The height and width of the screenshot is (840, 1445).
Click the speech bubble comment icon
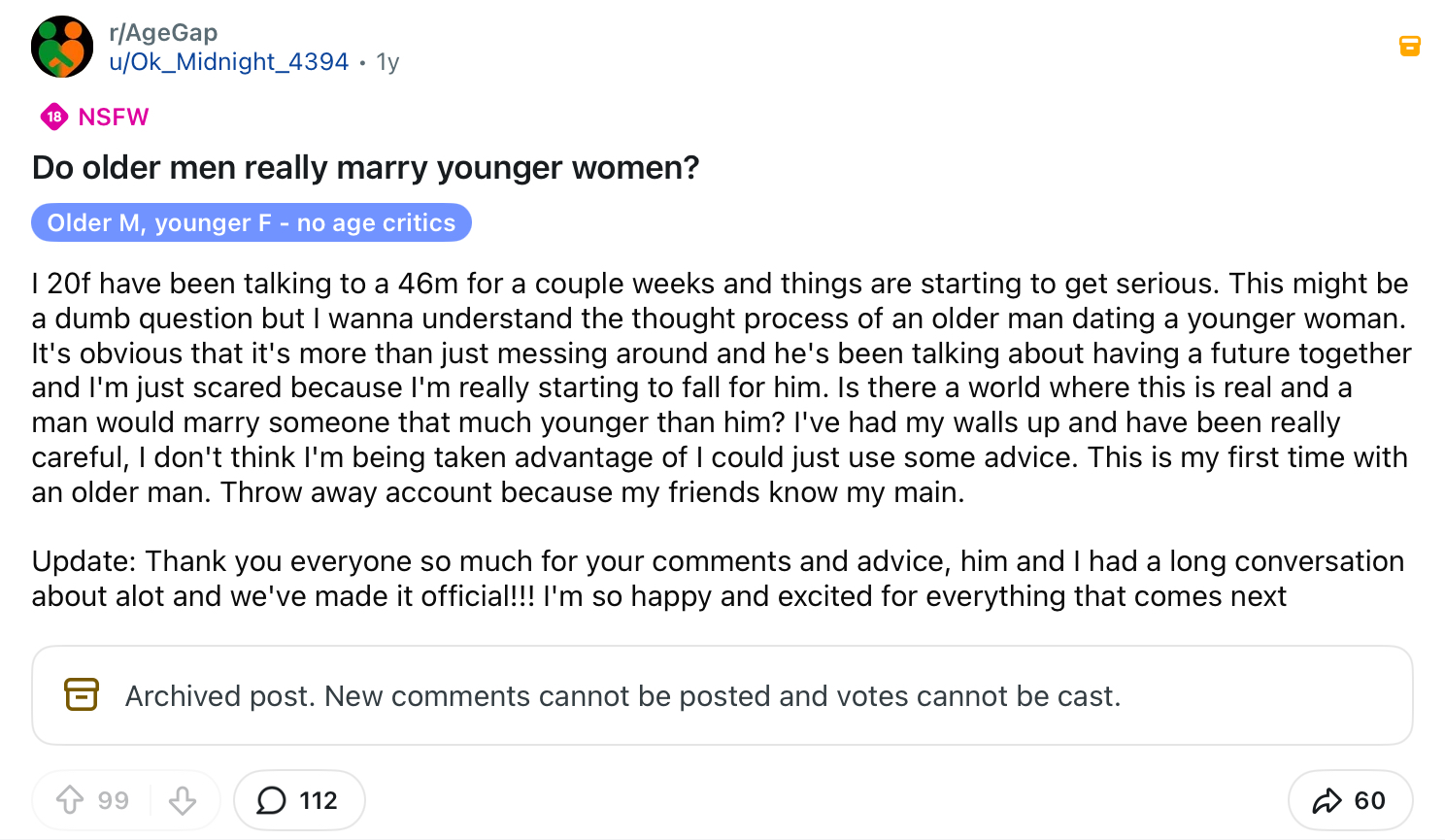271,800
